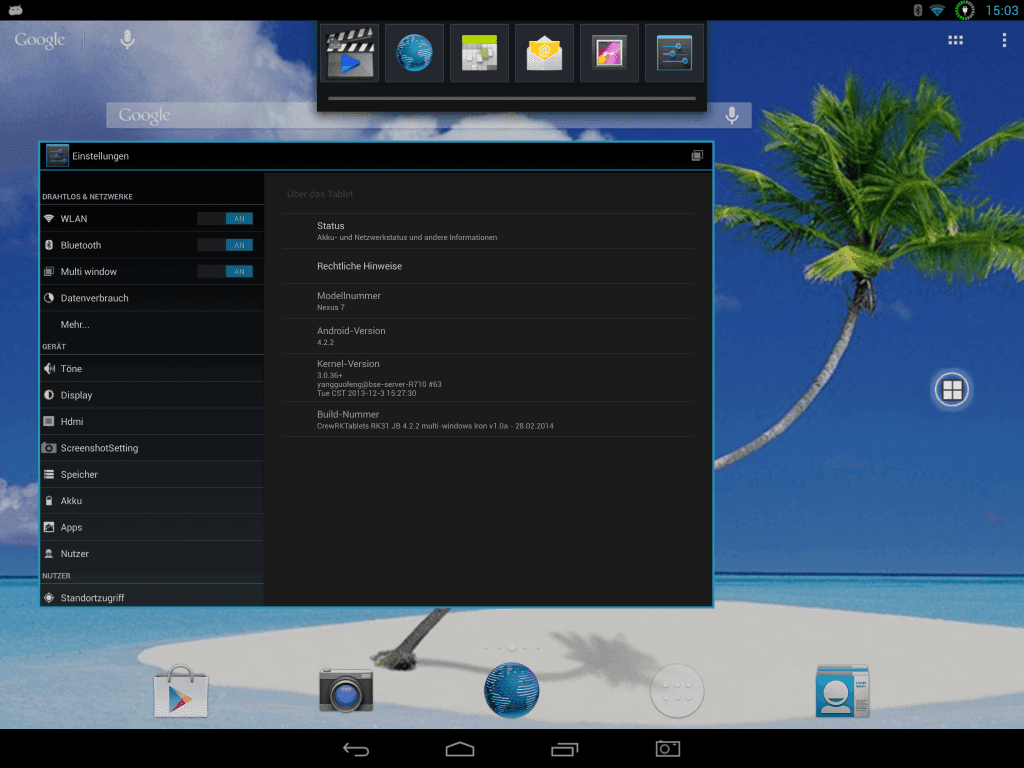Select Speicher settings

pyautogui.click(x=152, y=474)
